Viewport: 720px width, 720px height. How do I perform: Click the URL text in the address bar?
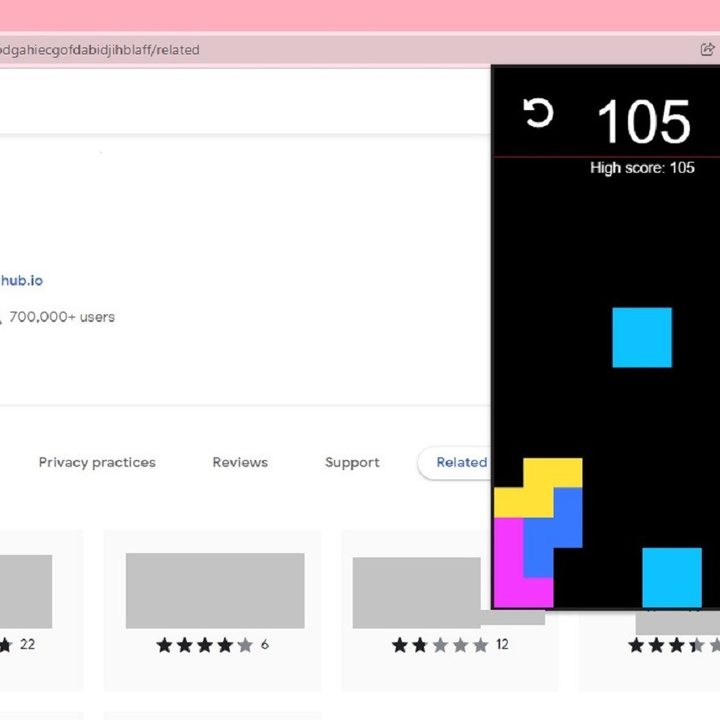point(100,50)
